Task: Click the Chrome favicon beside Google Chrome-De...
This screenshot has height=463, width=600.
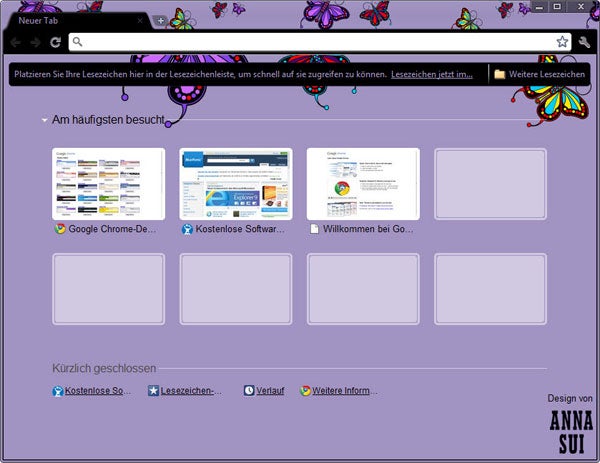Action: pos(60,229)
